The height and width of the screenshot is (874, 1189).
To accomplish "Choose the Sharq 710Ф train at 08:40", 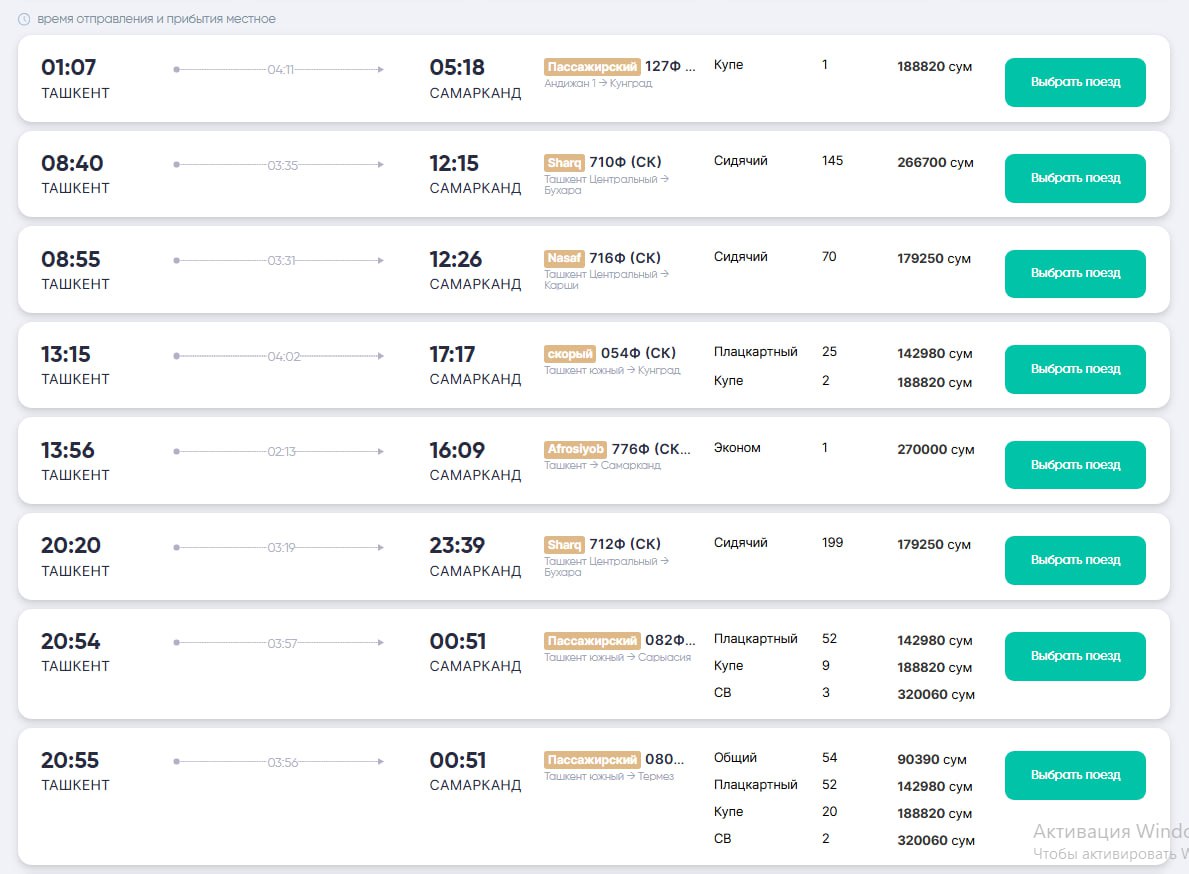I will pyautogui.click(x=1074, y=178).
